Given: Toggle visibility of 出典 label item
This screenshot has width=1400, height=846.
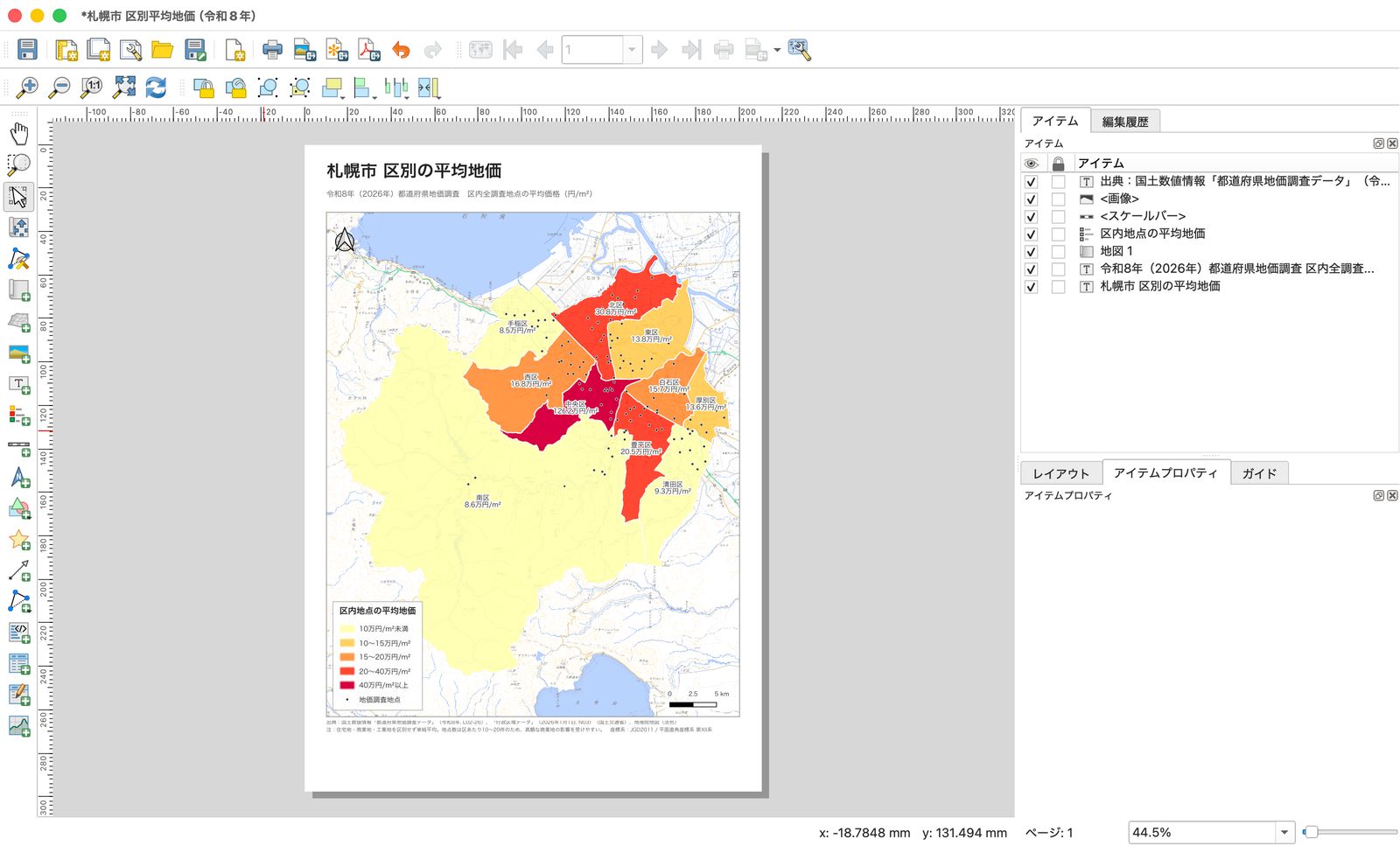Looking at the screenshot, I should pyautogui.click(x=1031, y=182).
